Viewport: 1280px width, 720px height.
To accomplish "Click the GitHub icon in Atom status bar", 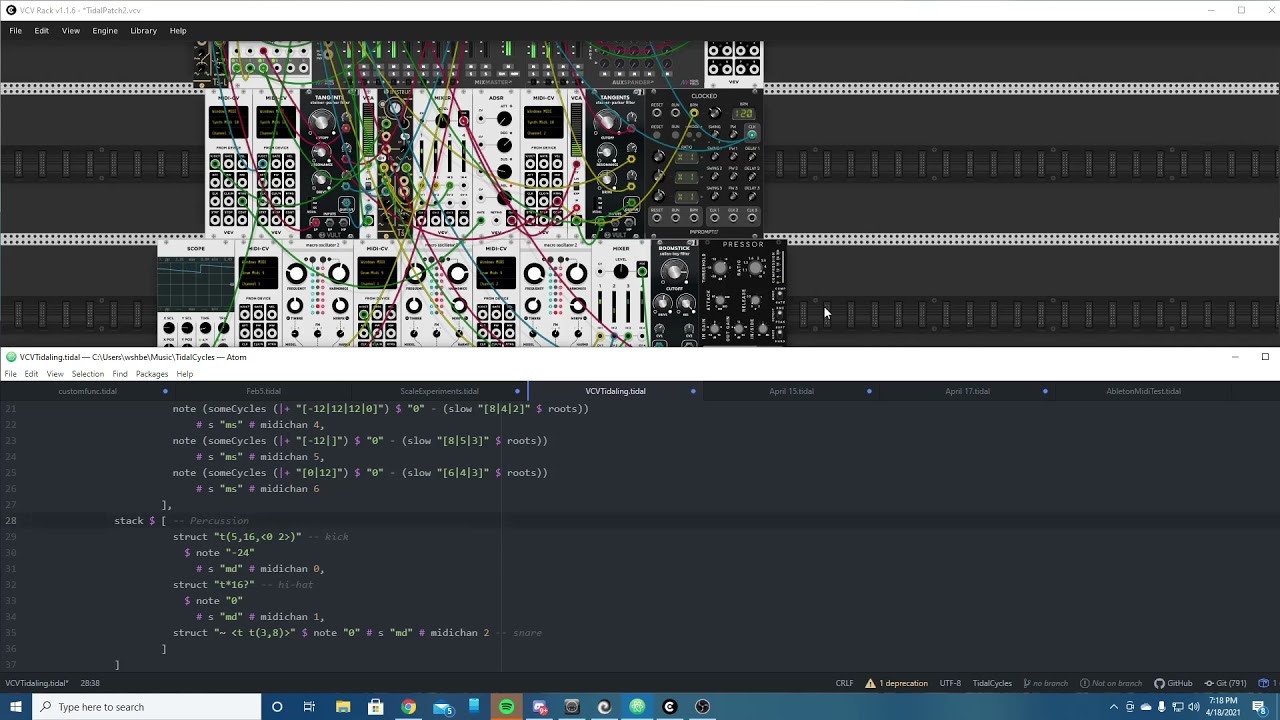I will tap(1173, 683).
